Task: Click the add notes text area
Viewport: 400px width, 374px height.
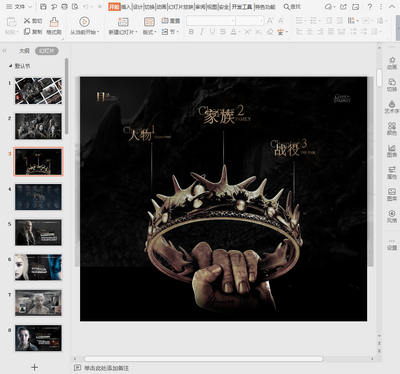Action: [x=106, y=368]
